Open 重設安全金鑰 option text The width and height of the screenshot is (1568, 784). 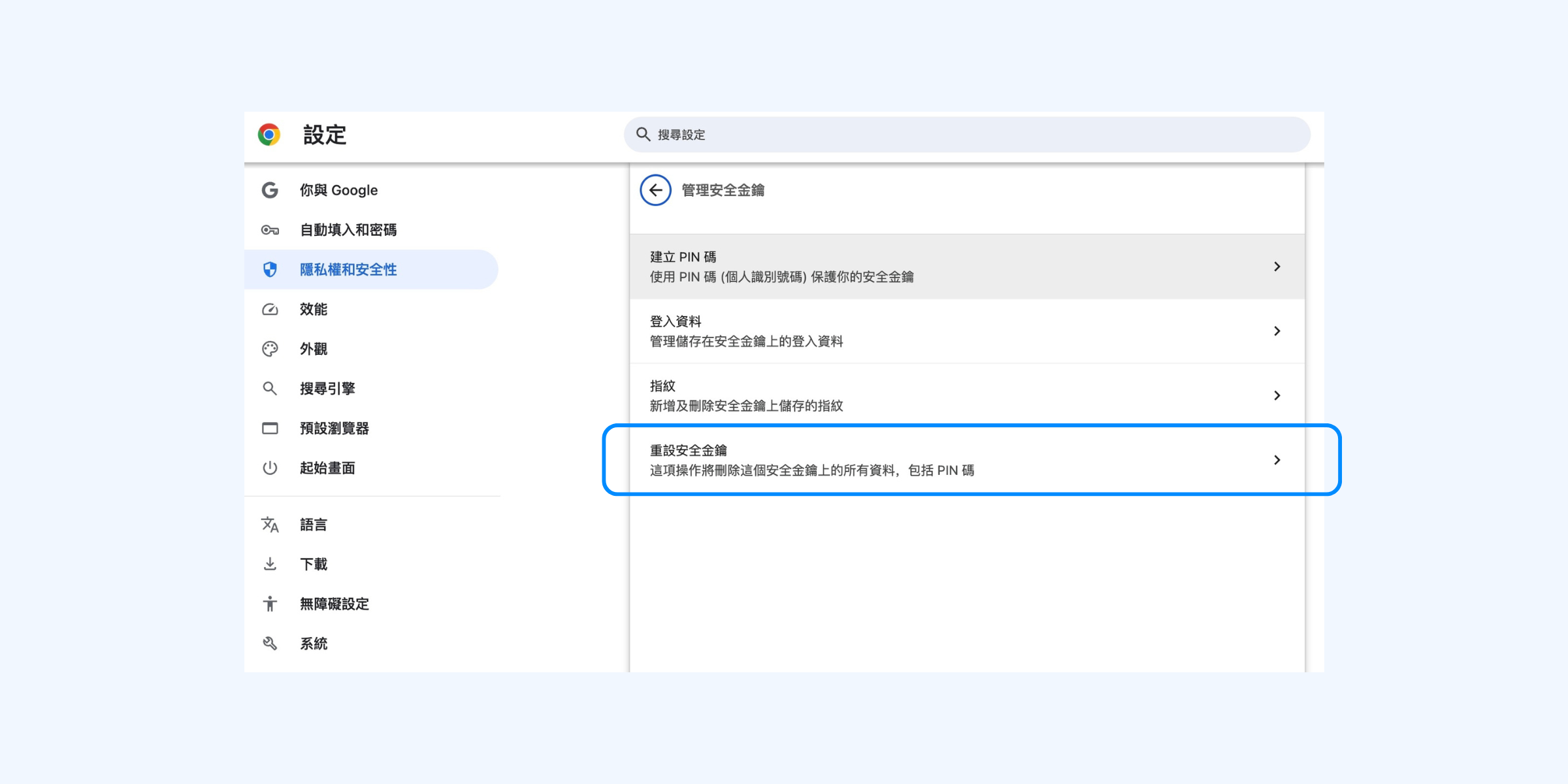point(689,451)
